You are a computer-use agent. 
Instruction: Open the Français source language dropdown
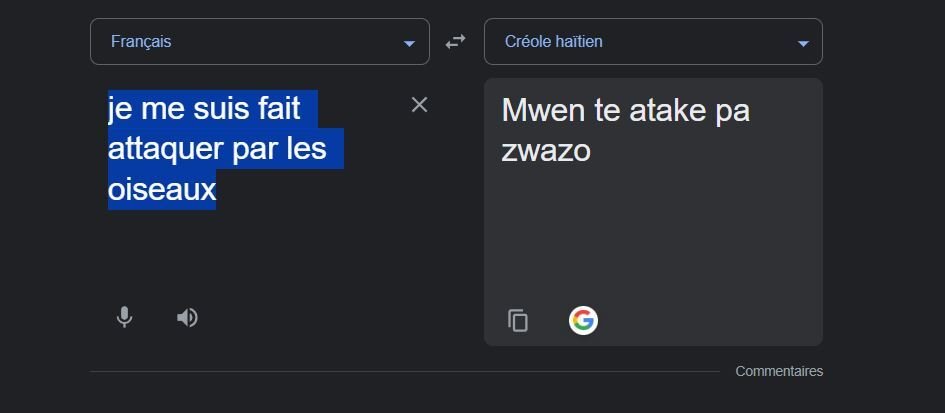point(260,42)
